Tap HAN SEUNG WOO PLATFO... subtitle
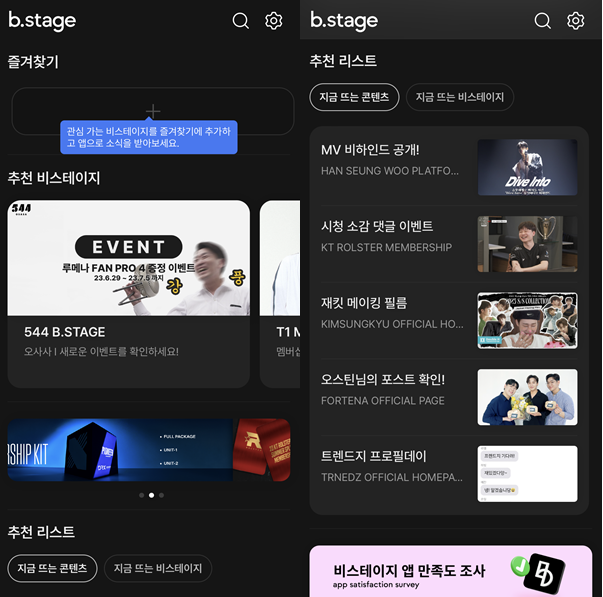603x597 pixels. pos(390,171)
